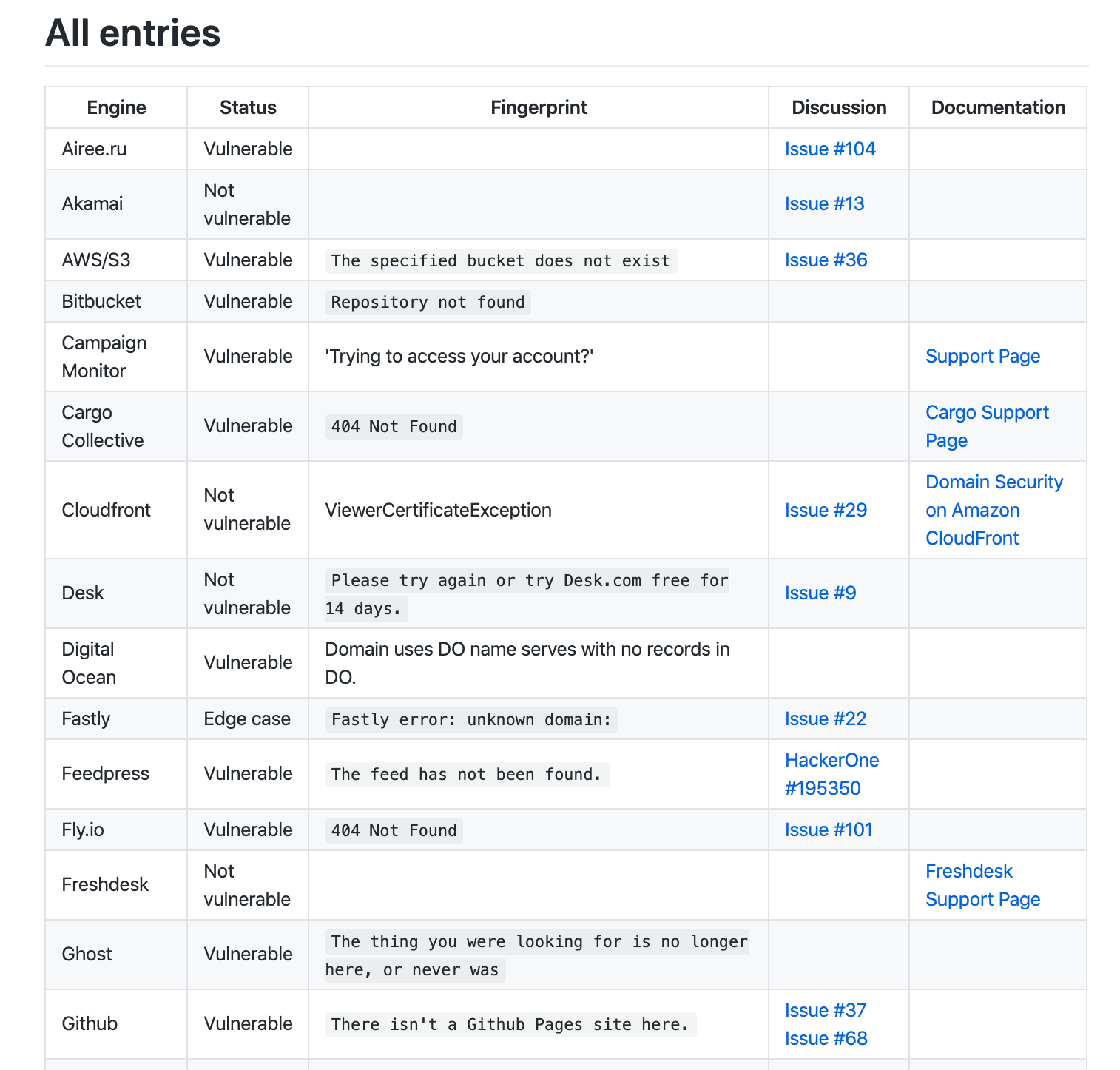Open Issue #29 for Cloudfront

(x=826, y=510)
